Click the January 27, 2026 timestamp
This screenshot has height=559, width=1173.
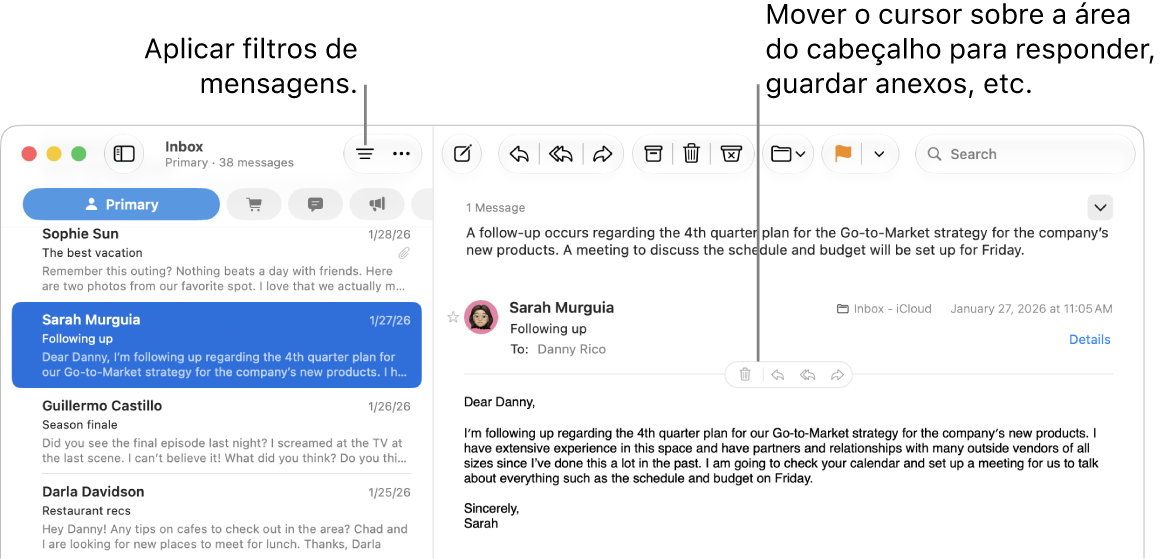click(1031, 308)
